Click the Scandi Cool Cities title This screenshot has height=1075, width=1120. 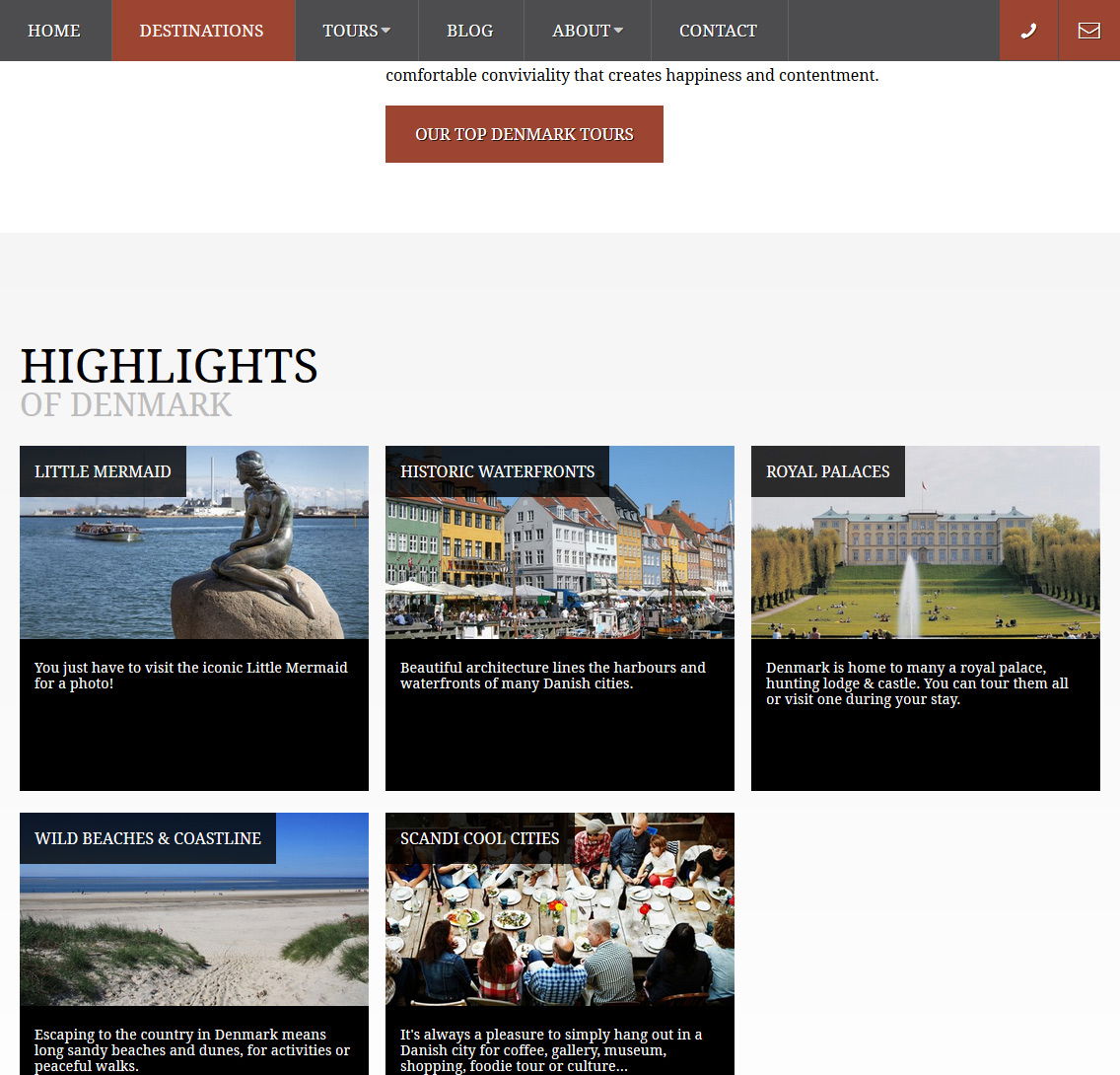479,838
